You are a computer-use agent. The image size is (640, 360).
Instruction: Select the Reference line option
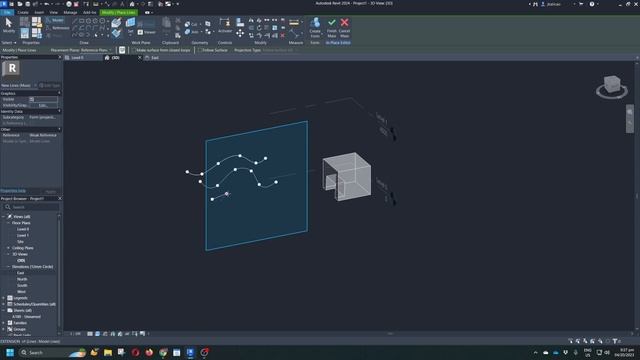[58, 28]
